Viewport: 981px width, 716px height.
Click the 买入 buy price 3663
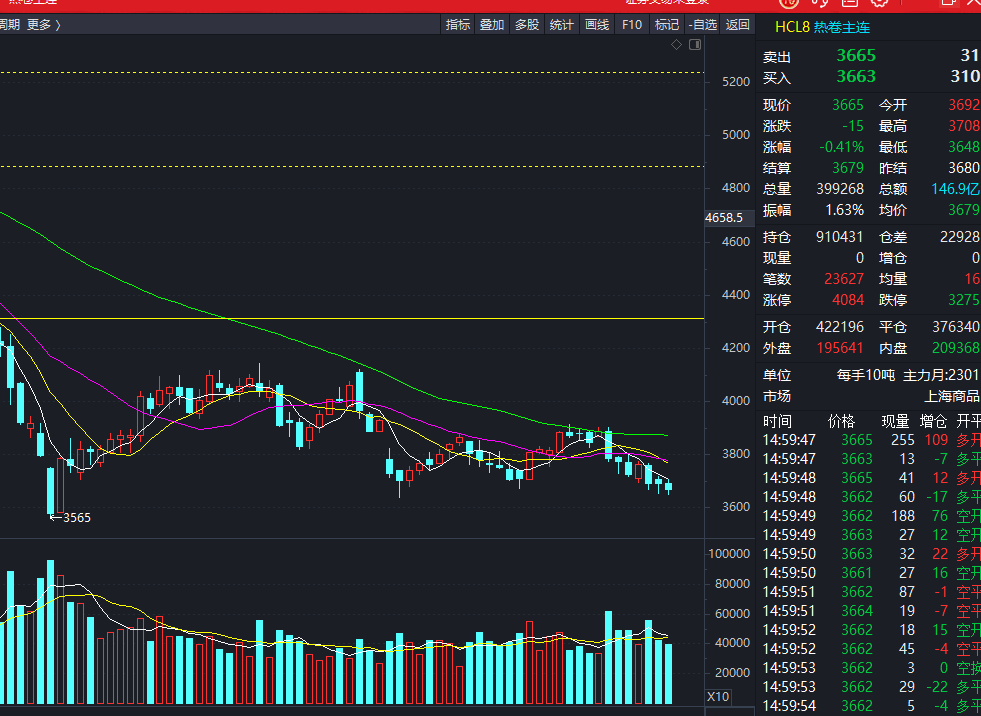click(855, 76)
